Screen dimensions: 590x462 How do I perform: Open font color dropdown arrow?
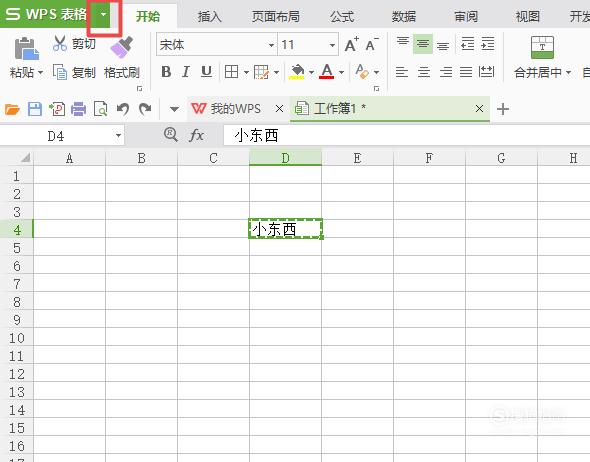[x=341, y=72]
